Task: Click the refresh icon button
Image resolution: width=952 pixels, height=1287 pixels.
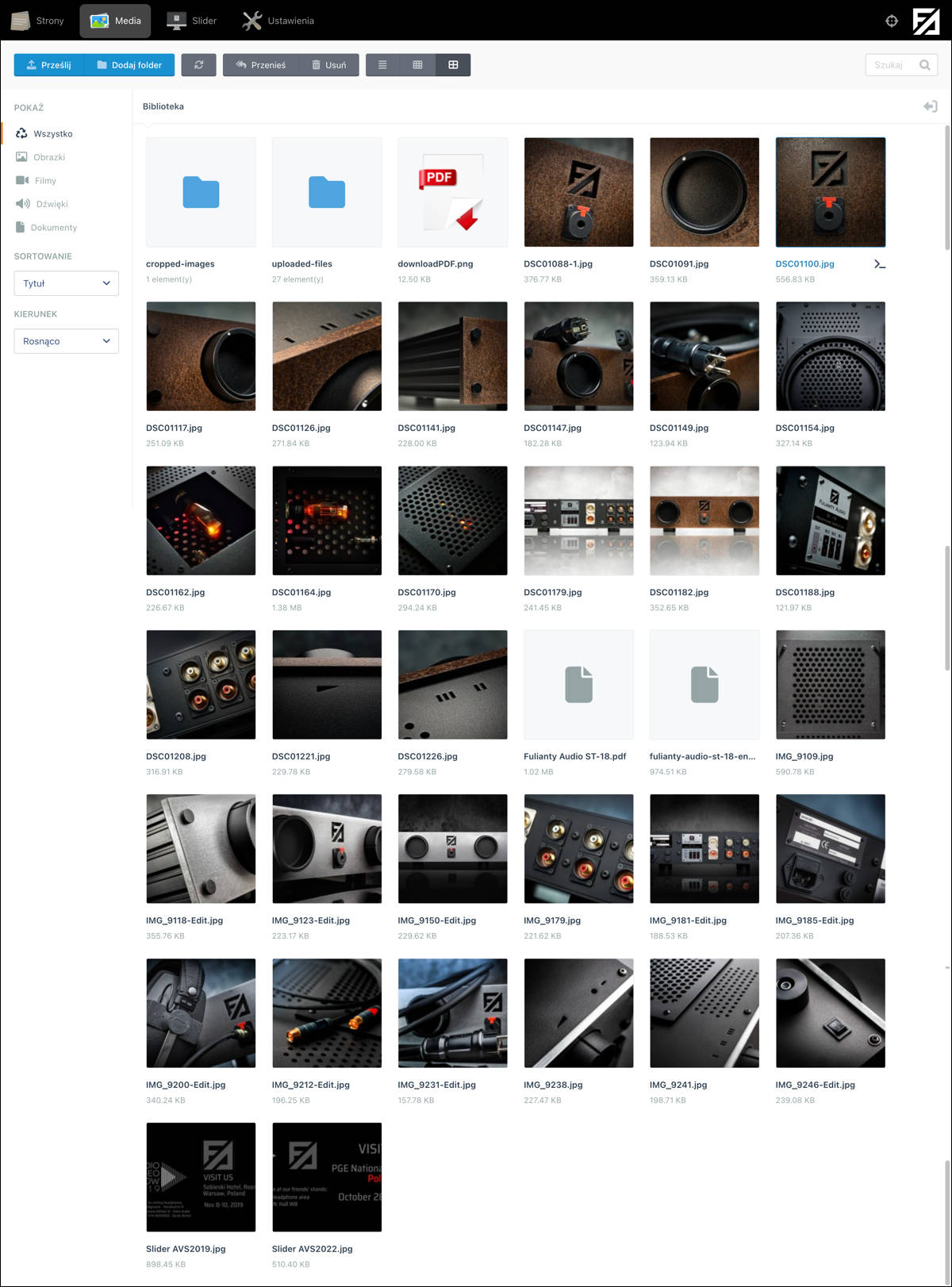Action: 198,65
